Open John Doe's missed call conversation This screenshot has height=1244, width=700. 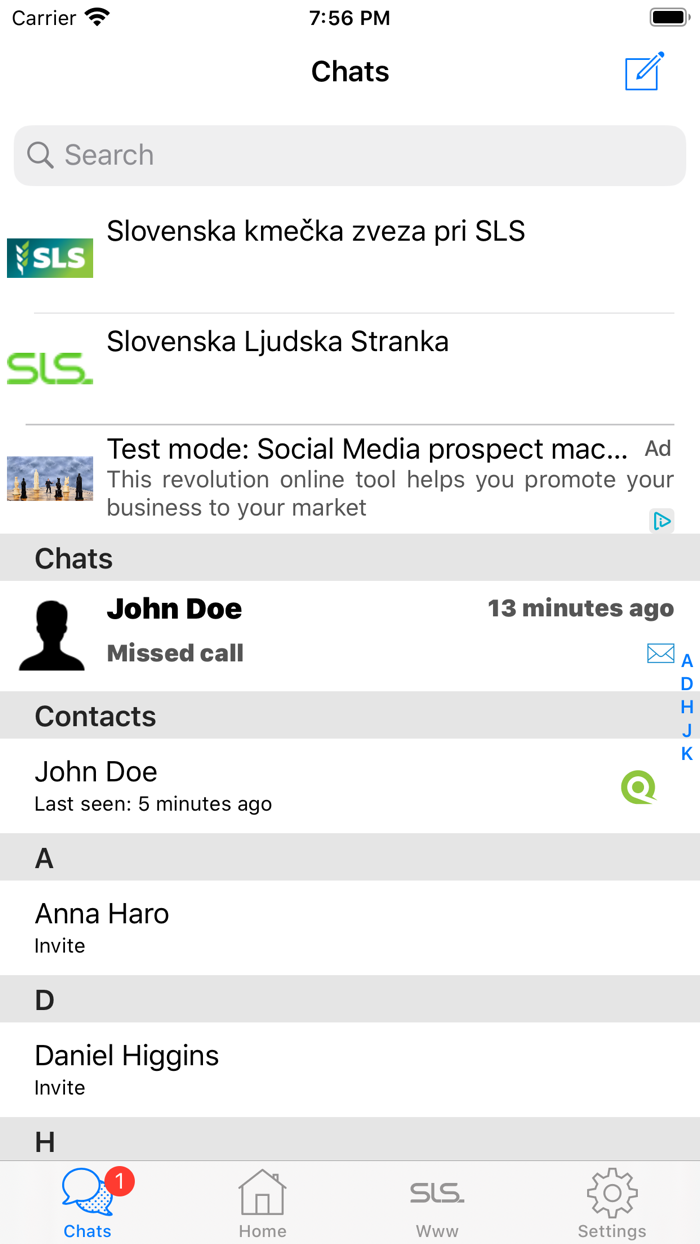tap(300, 630)
